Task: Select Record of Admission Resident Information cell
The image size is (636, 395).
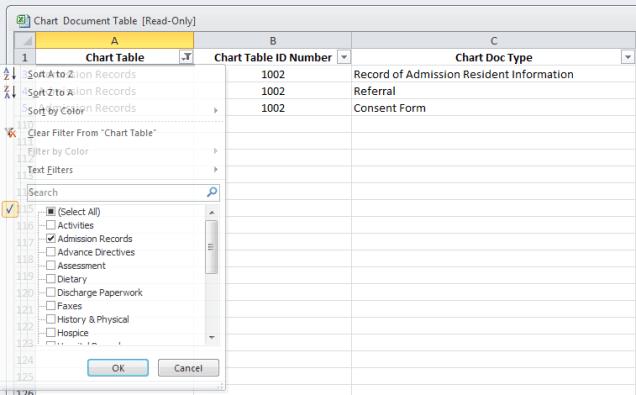Action: tap(494, 74)
